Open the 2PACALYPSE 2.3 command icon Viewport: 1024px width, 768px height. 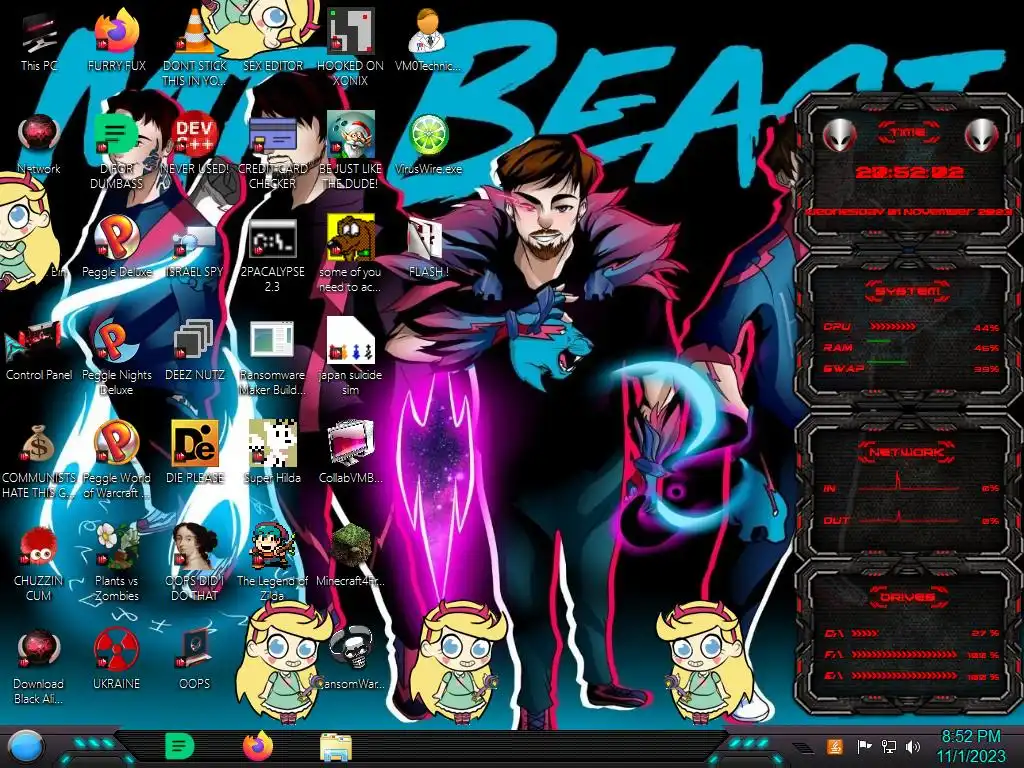tap(272, 255)
